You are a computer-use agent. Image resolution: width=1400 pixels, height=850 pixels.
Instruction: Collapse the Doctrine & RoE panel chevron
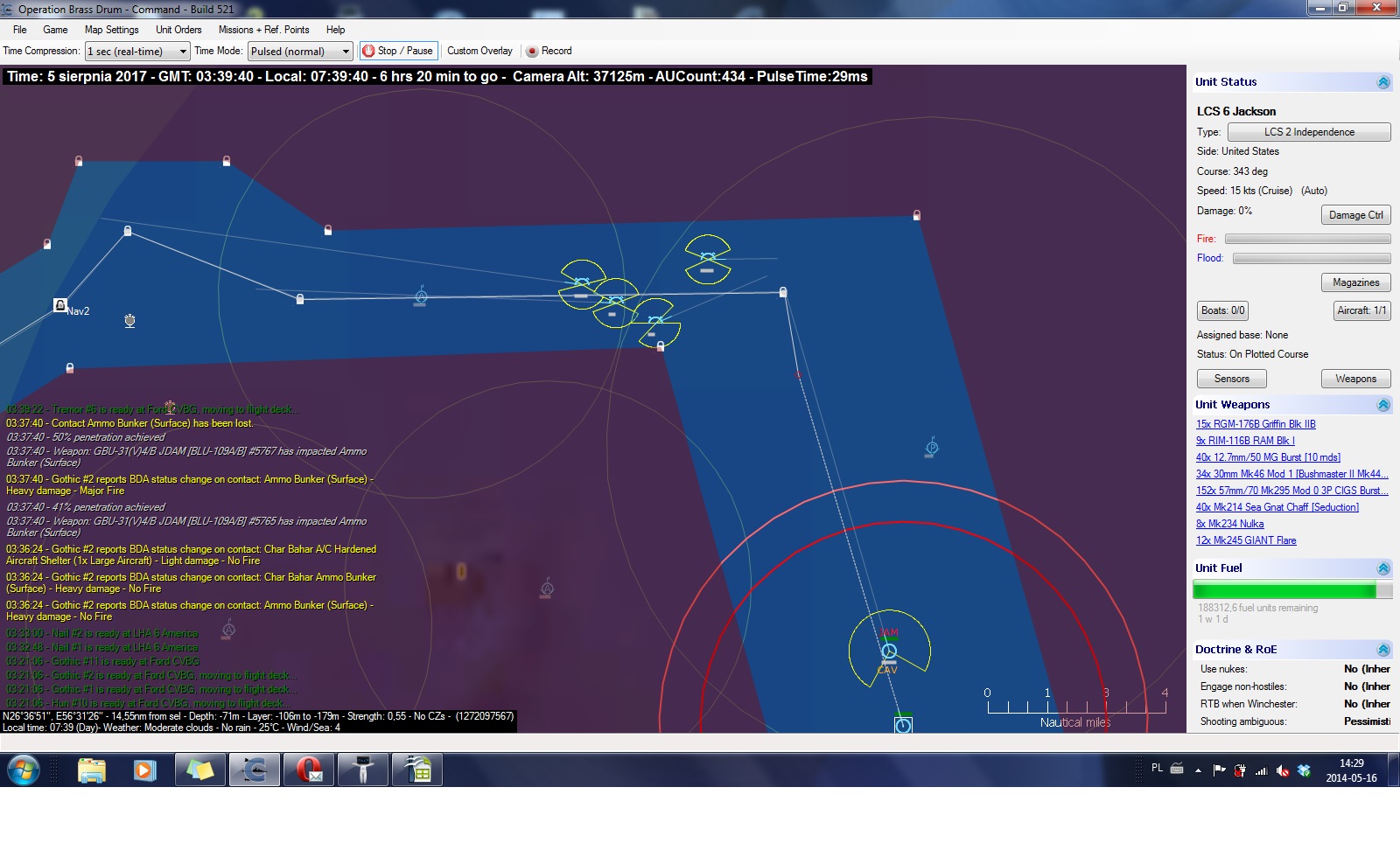[x=1383, y=650]
